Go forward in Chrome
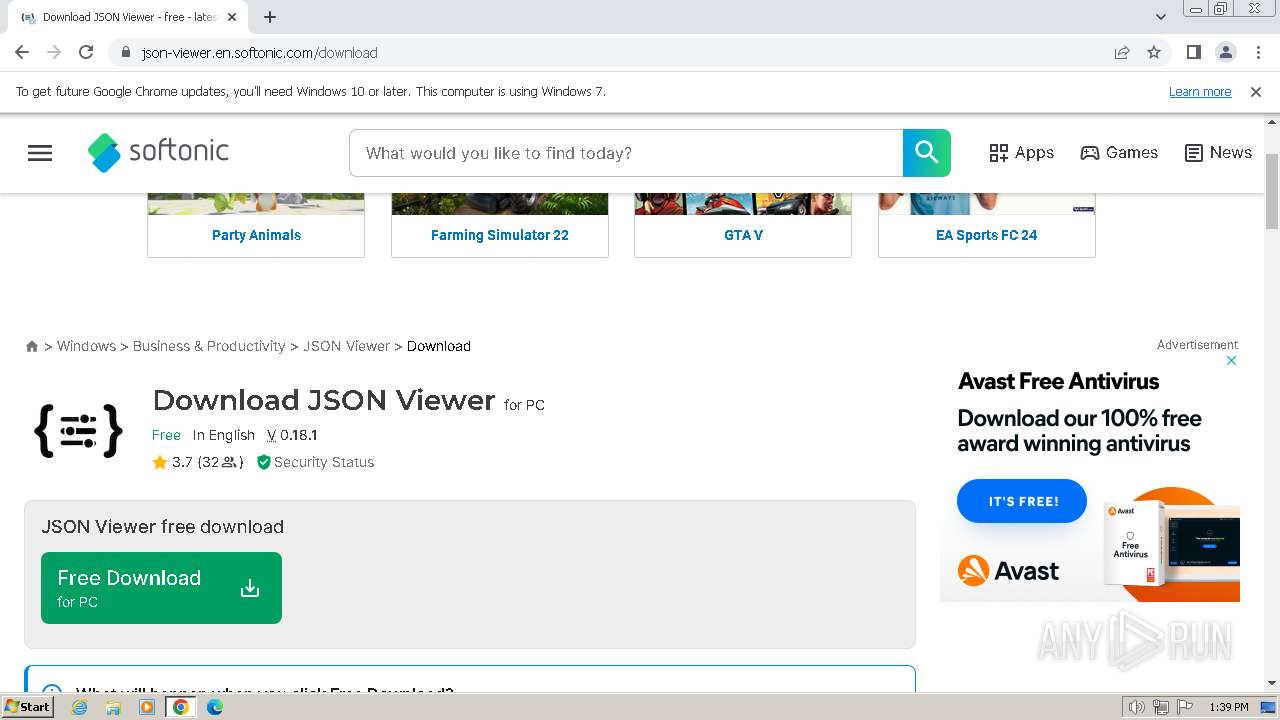This screenshot has width=1280, height=720. click(54, 52)
